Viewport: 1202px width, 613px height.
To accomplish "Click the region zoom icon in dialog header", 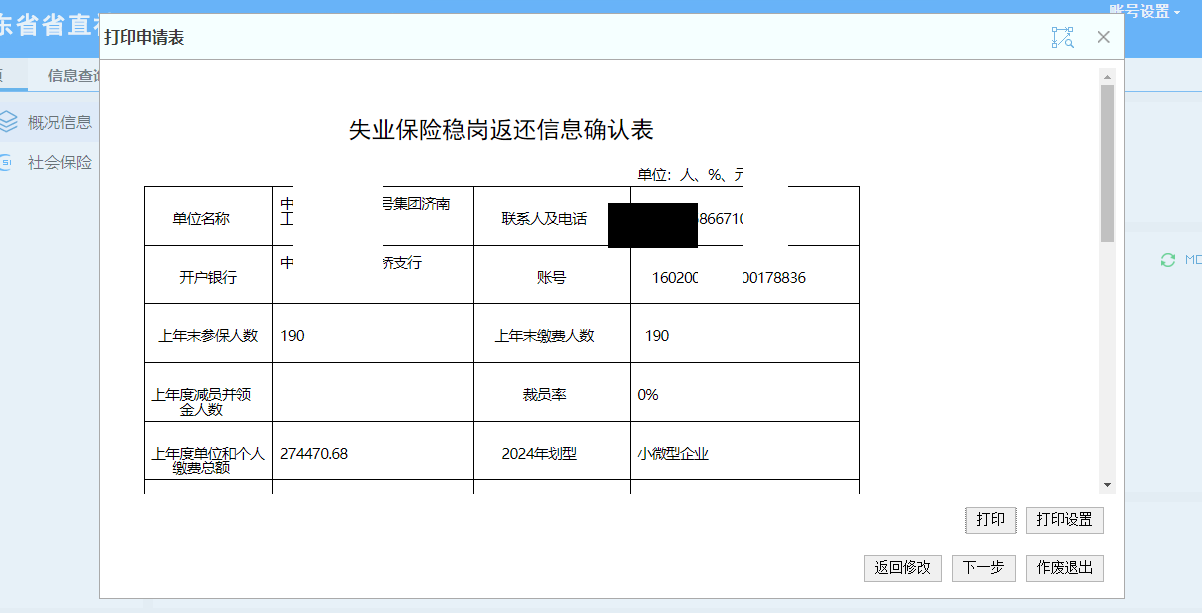I will click(1062, 38).
